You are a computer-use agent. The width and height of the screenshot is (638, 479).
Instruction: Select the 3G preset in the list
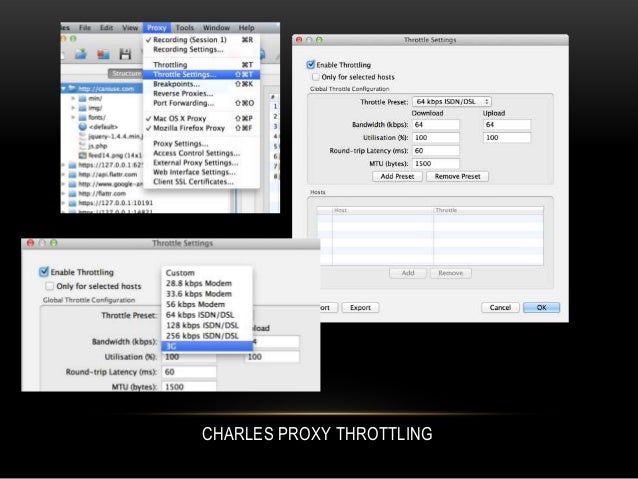tap(207, 346)
